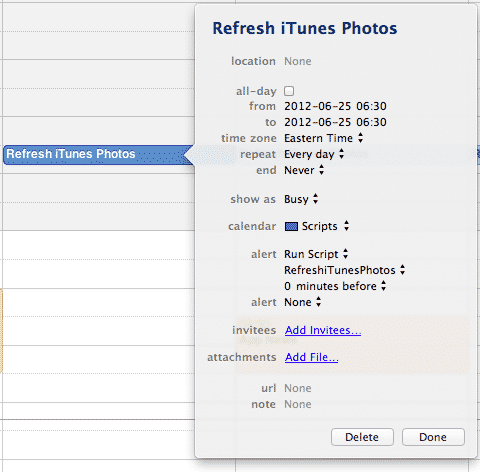Change the repeat Every day popup
Viewport: 480px width, 472px height.
[314, 154]
